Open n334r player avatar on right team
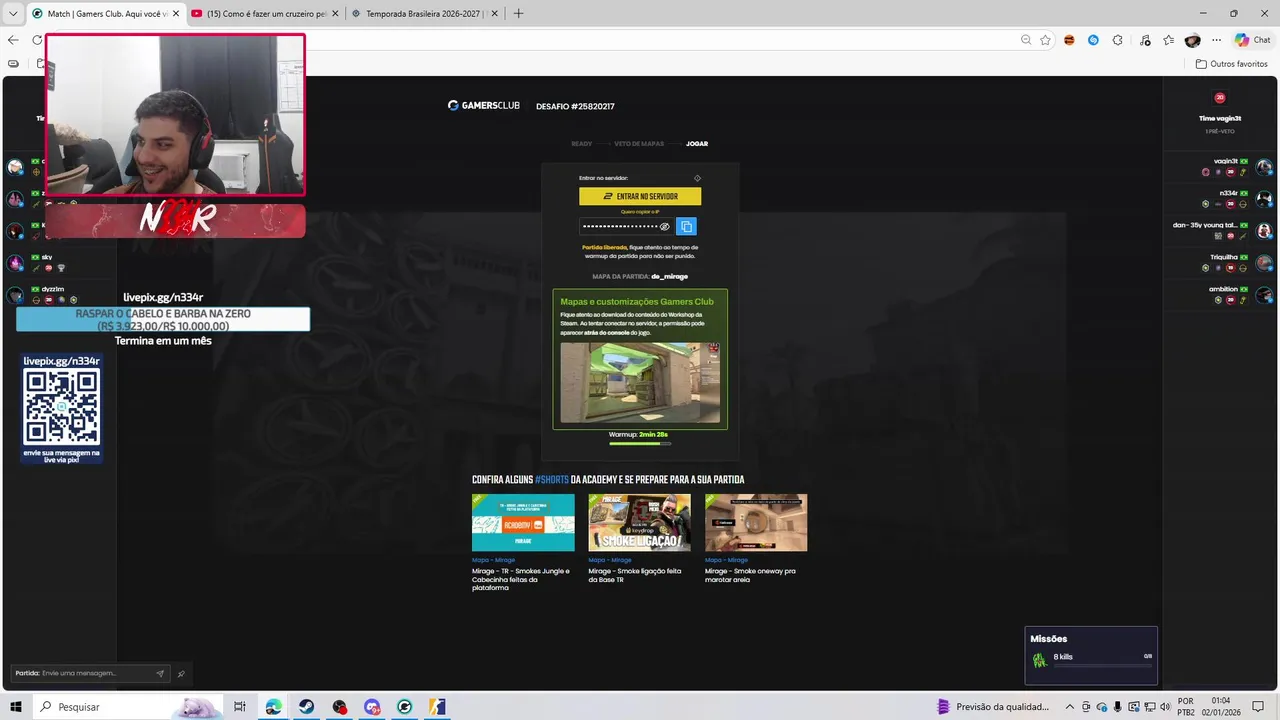Screen dimensions: 1280x720 tap(1264, 198)
